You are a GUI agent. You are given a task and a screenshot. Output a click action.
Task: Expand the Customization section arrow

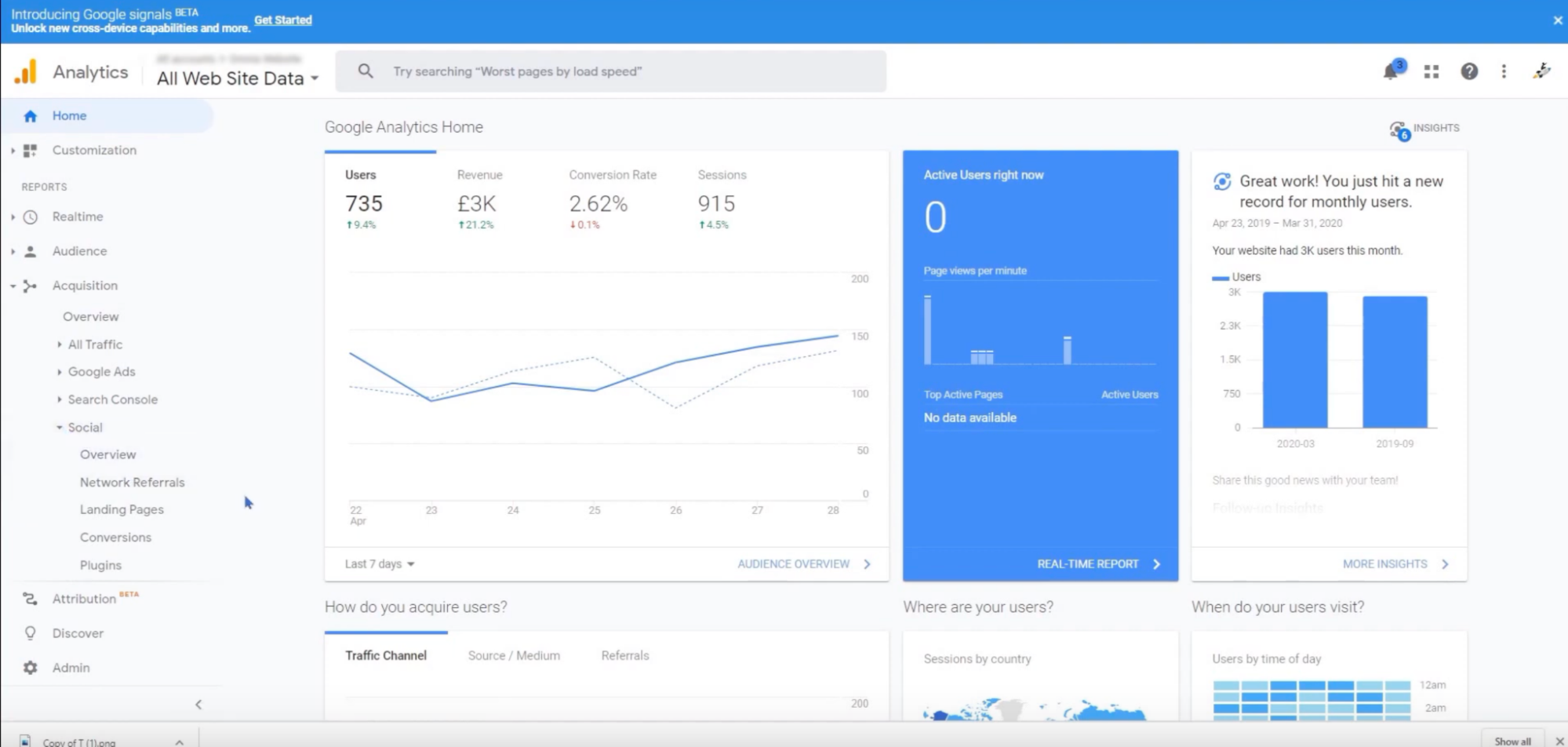[13, 151]
